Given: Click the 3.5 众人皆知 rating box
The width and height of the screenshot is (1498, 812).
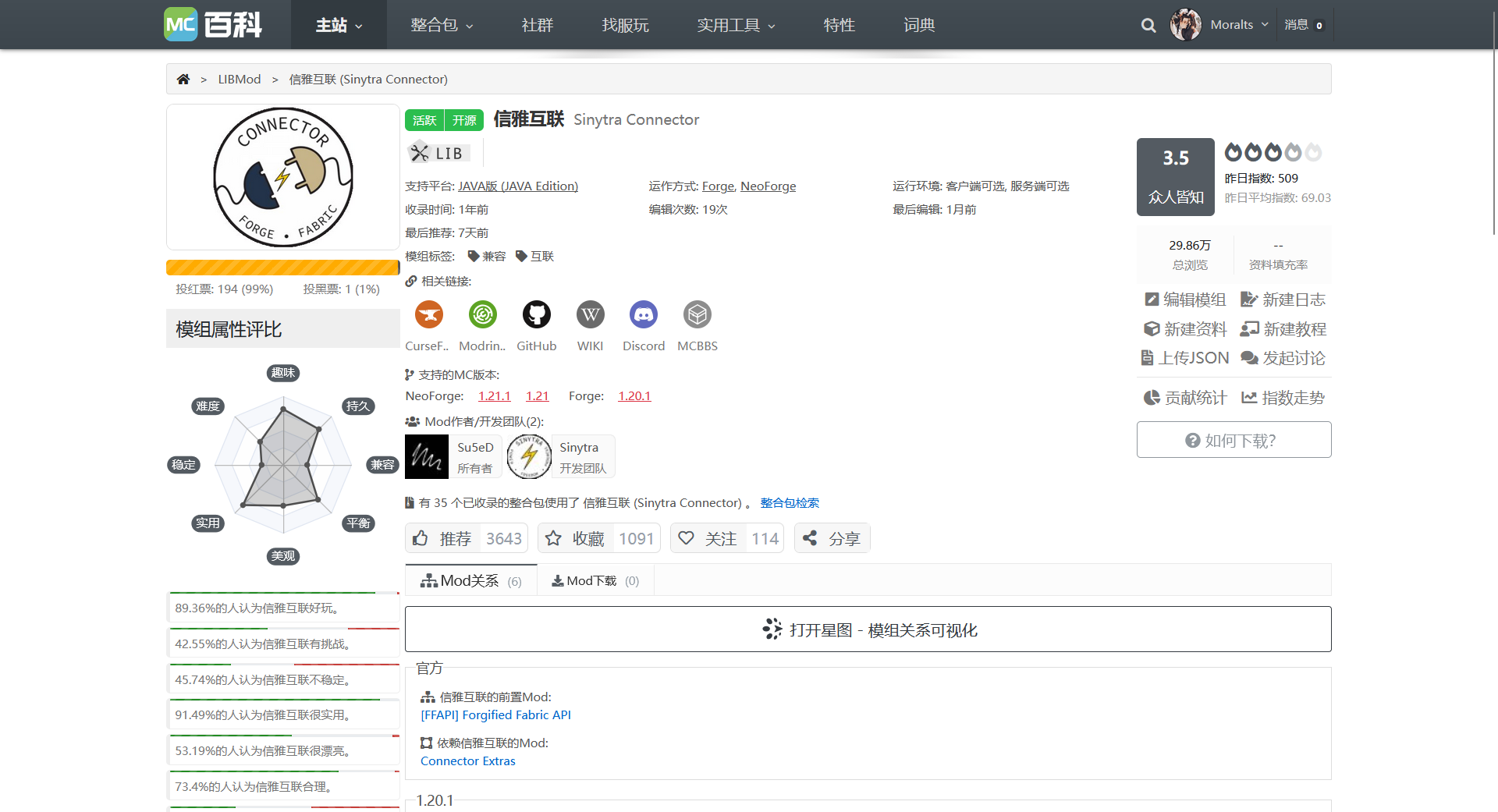Looking at the screenshot, I should point(1176,177).
